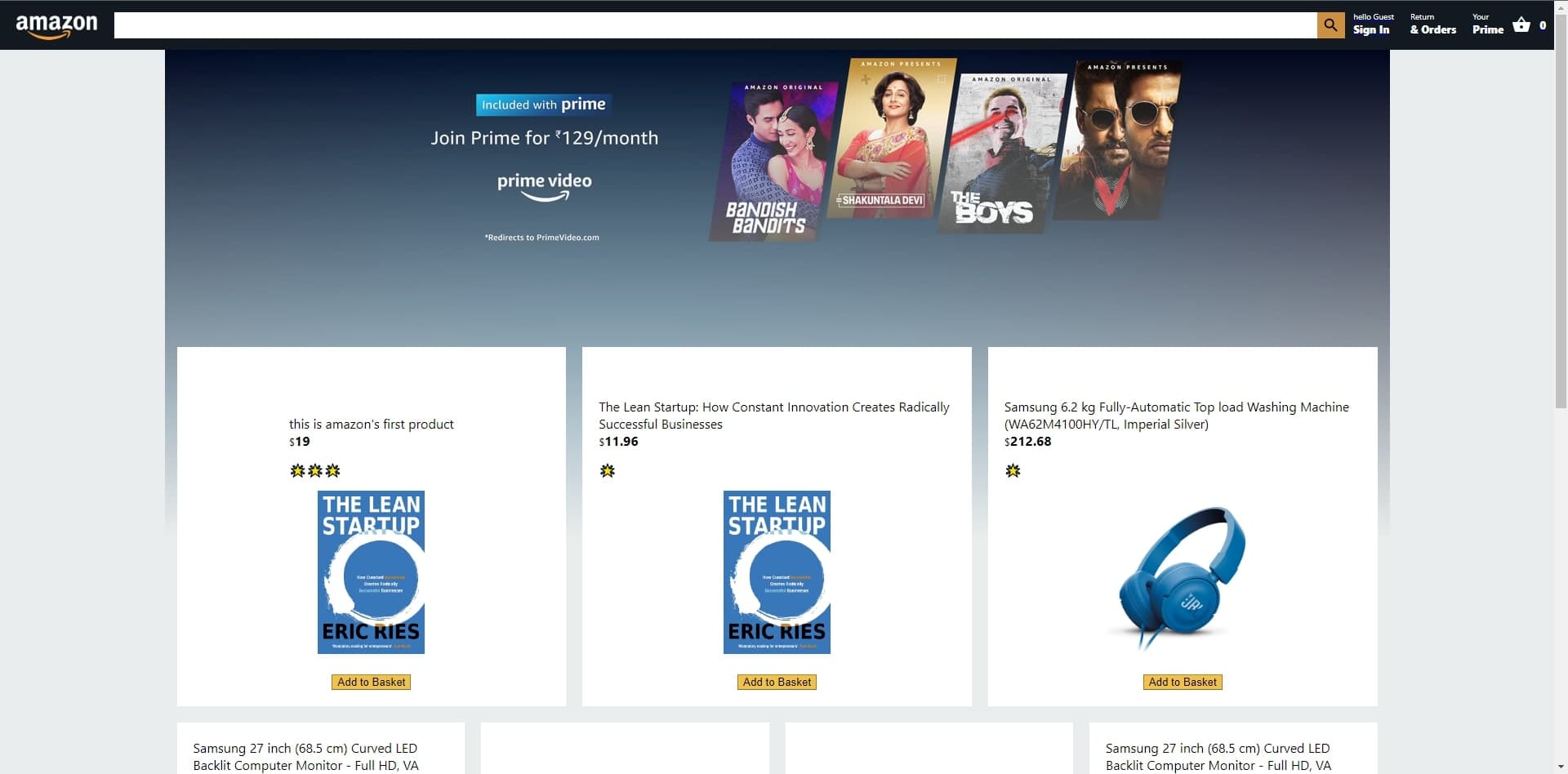
Task: Click Join Prime for ₹129/month text
Action: click(x=545, y=138)
